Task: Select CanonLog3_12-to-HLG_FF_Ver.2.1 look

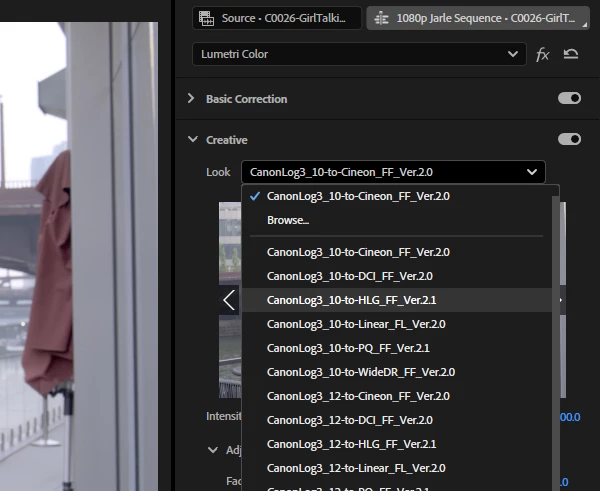Action: (397, 444)
